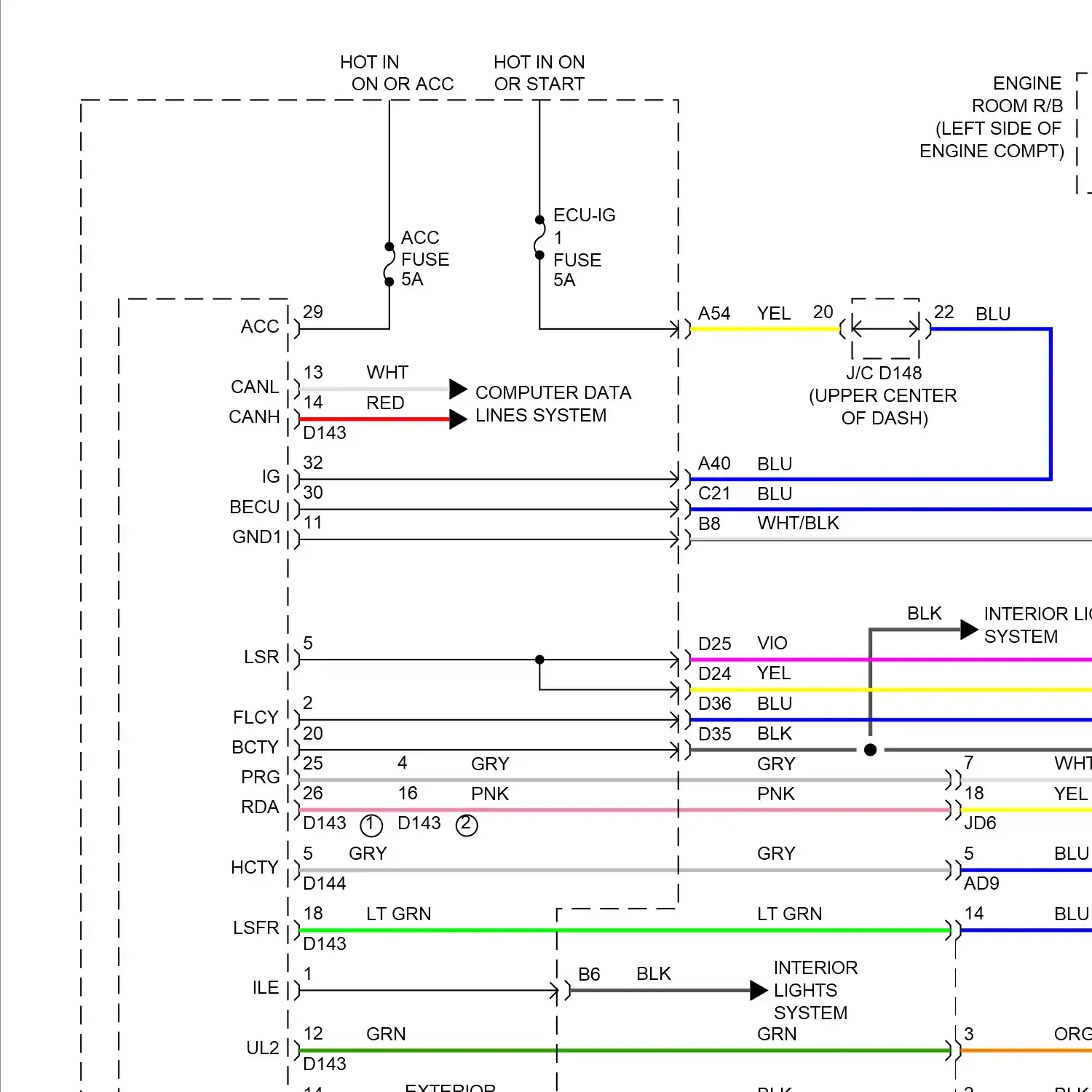Click the CANH pin label
1092x1092 pixels.
coord(254,416)
